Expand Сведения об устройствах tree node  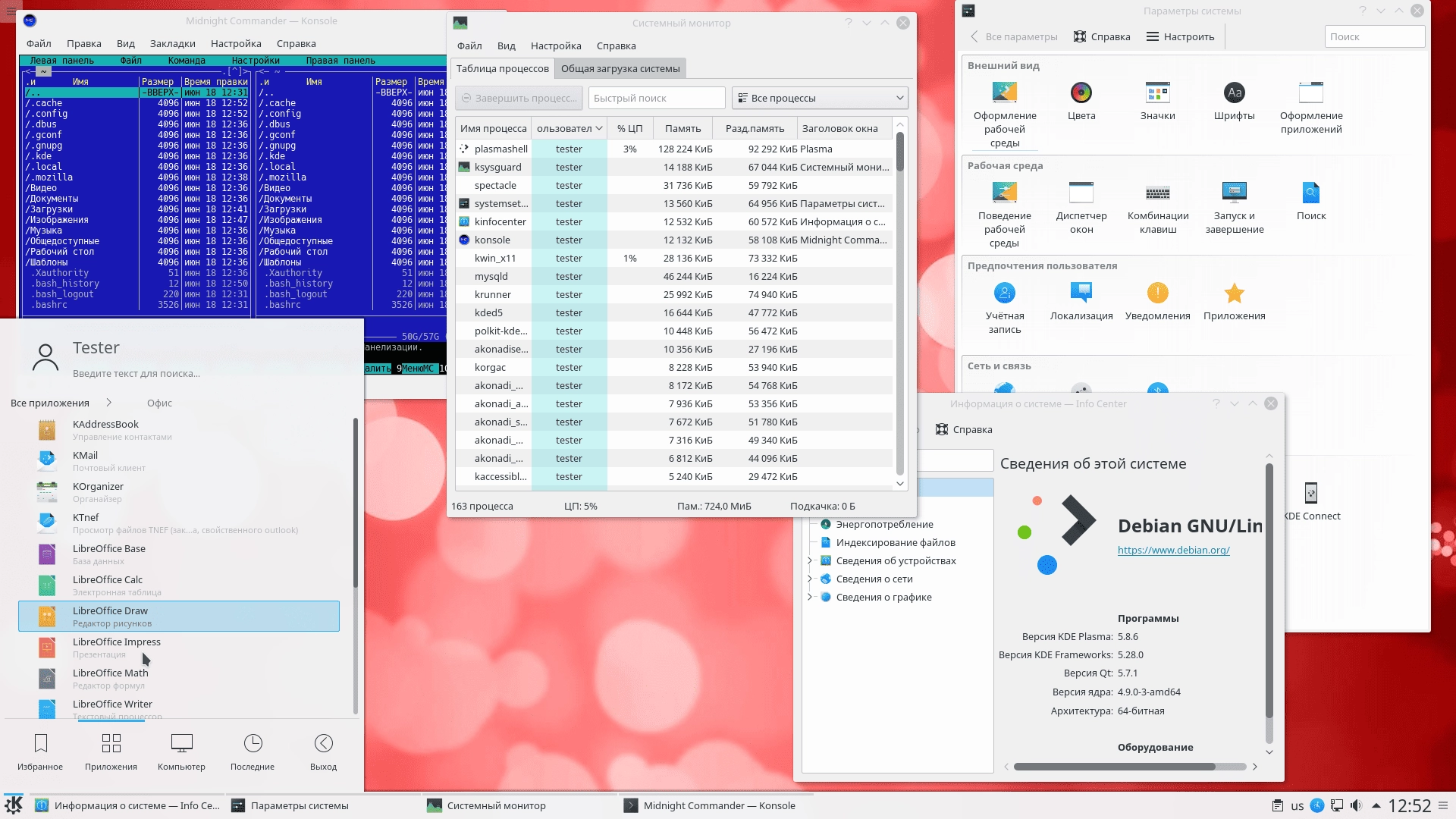[x=810, y=561]
